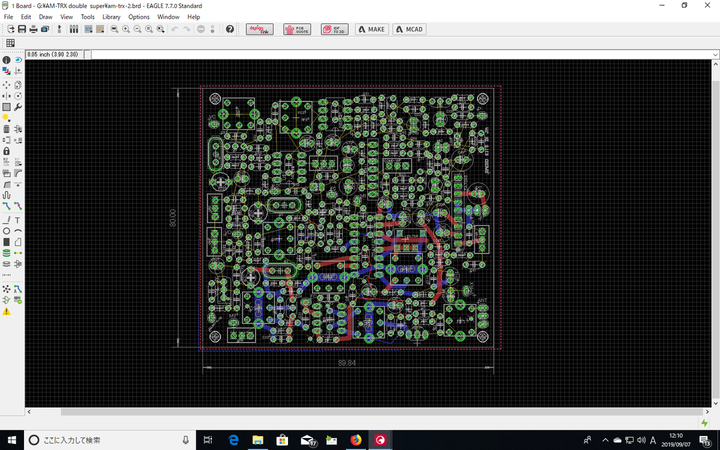Click the MCAD button
The height and width of the screenshot is (450, 720).
click(x=410, y=29)
